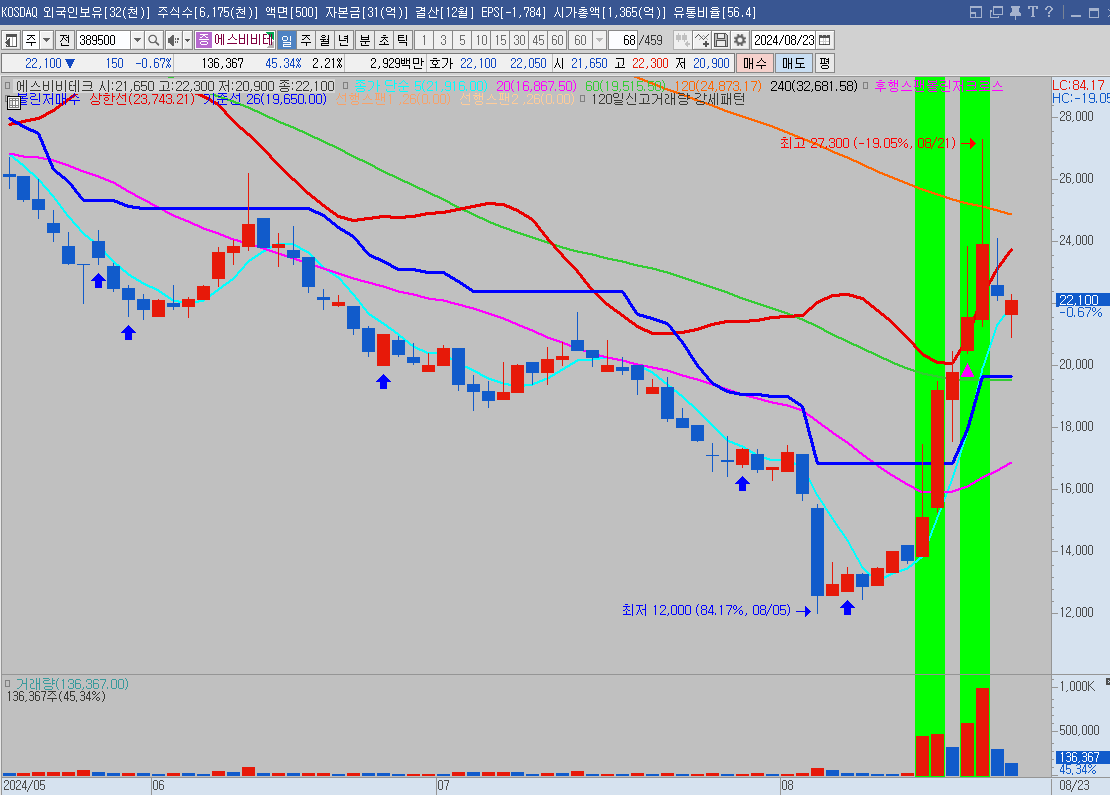Open help question mark icon
The height and width of the screenshot is (795, 1110).
point(1049,11)
